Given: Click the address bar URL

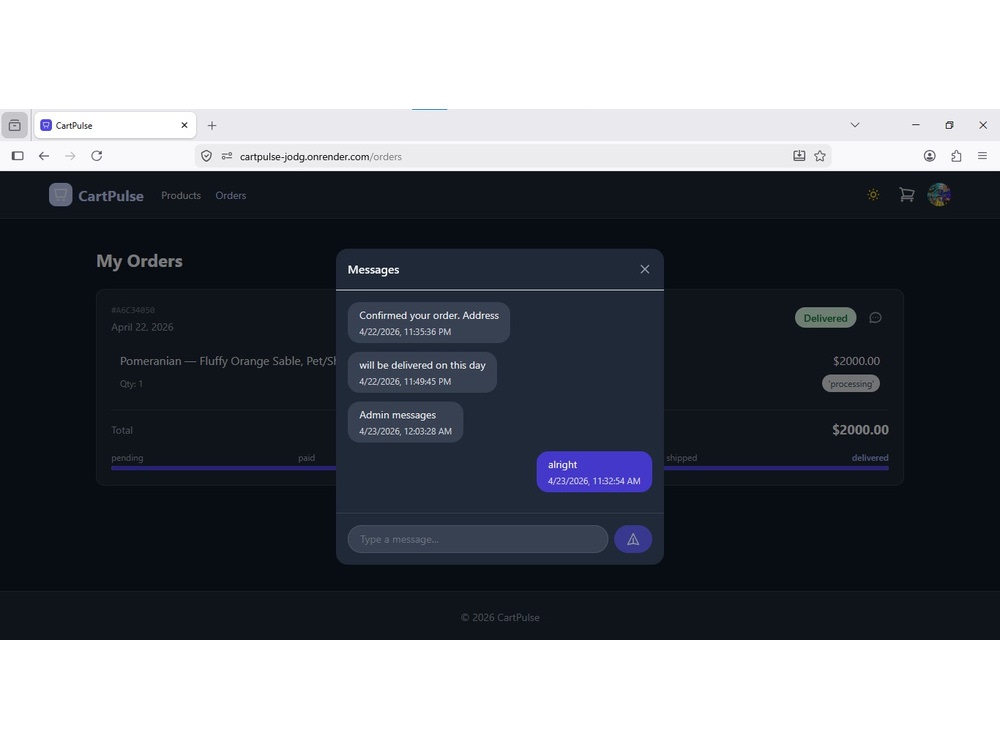Looking at the screenshot, I should click(321, 156).
